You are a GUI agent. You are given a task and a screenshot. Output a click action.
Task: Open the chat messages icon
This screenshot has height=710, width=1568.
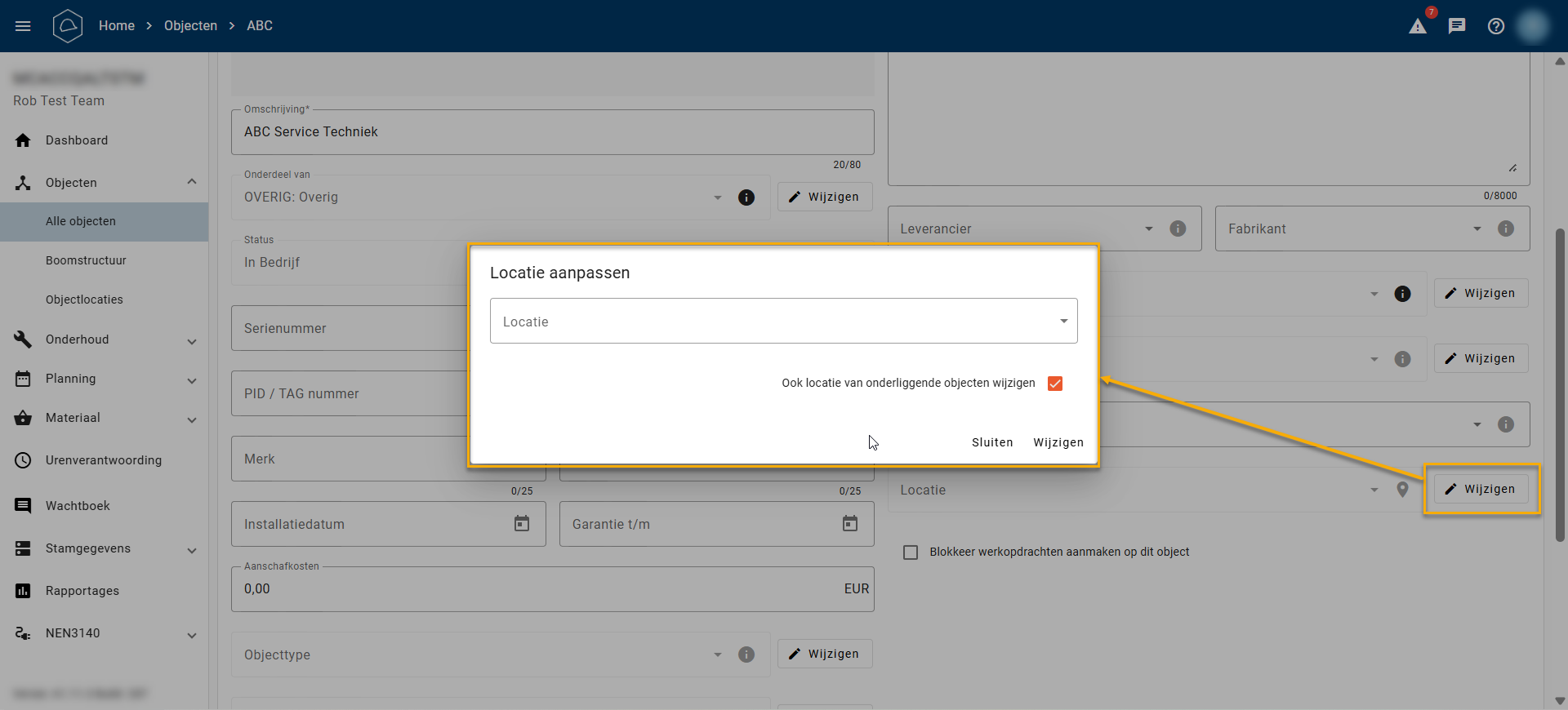click(x=1457, y=26)
